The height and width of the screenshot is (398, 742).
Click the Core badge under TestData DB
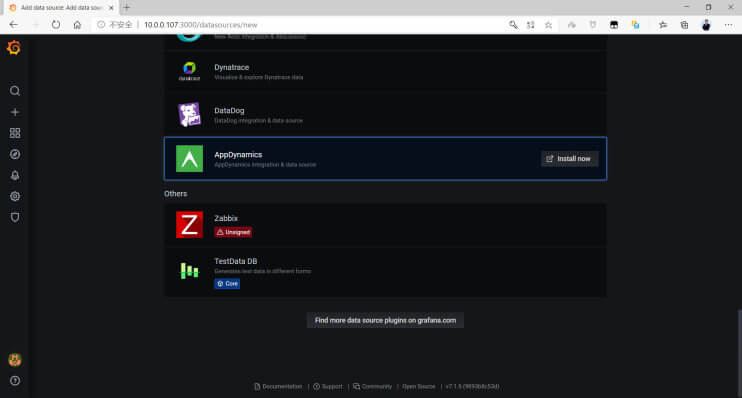(x=227, y=284)
